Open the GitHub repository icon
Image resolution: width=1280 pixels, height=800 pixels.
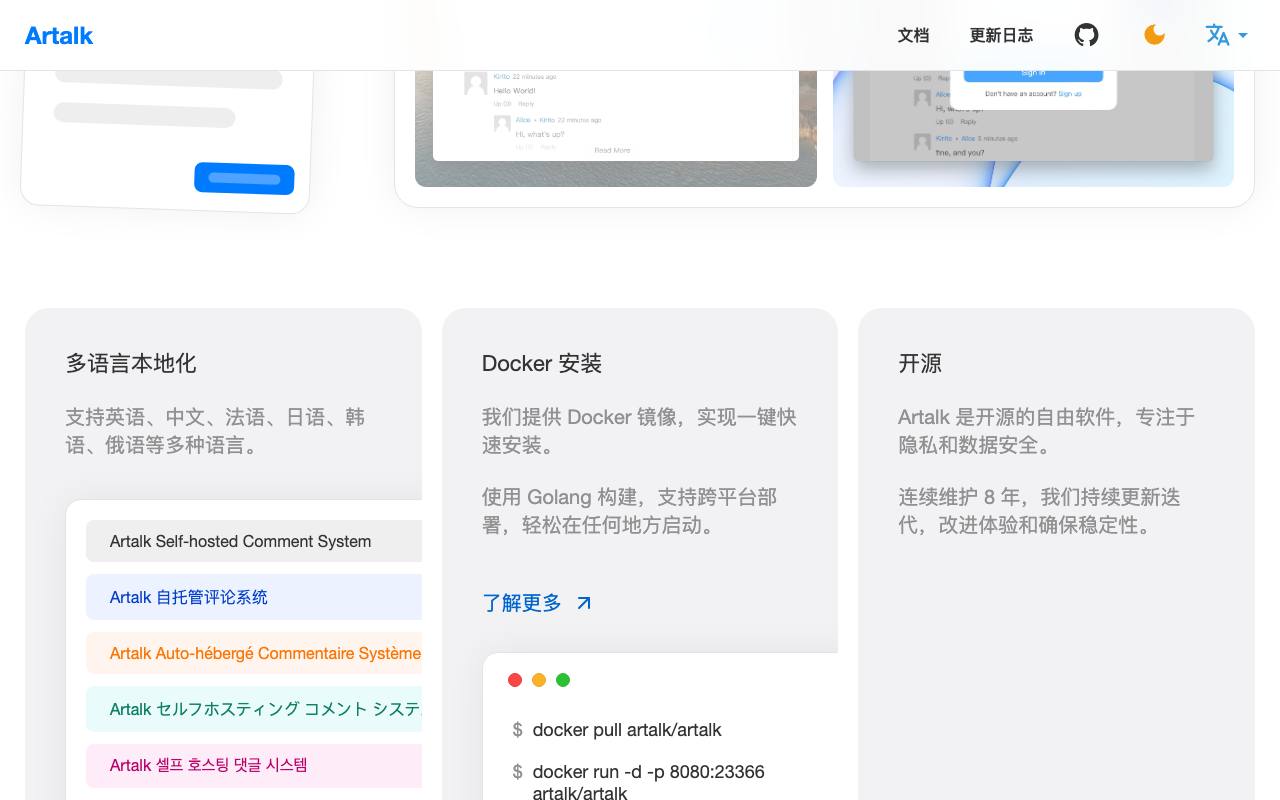[x=1086, y=35]
